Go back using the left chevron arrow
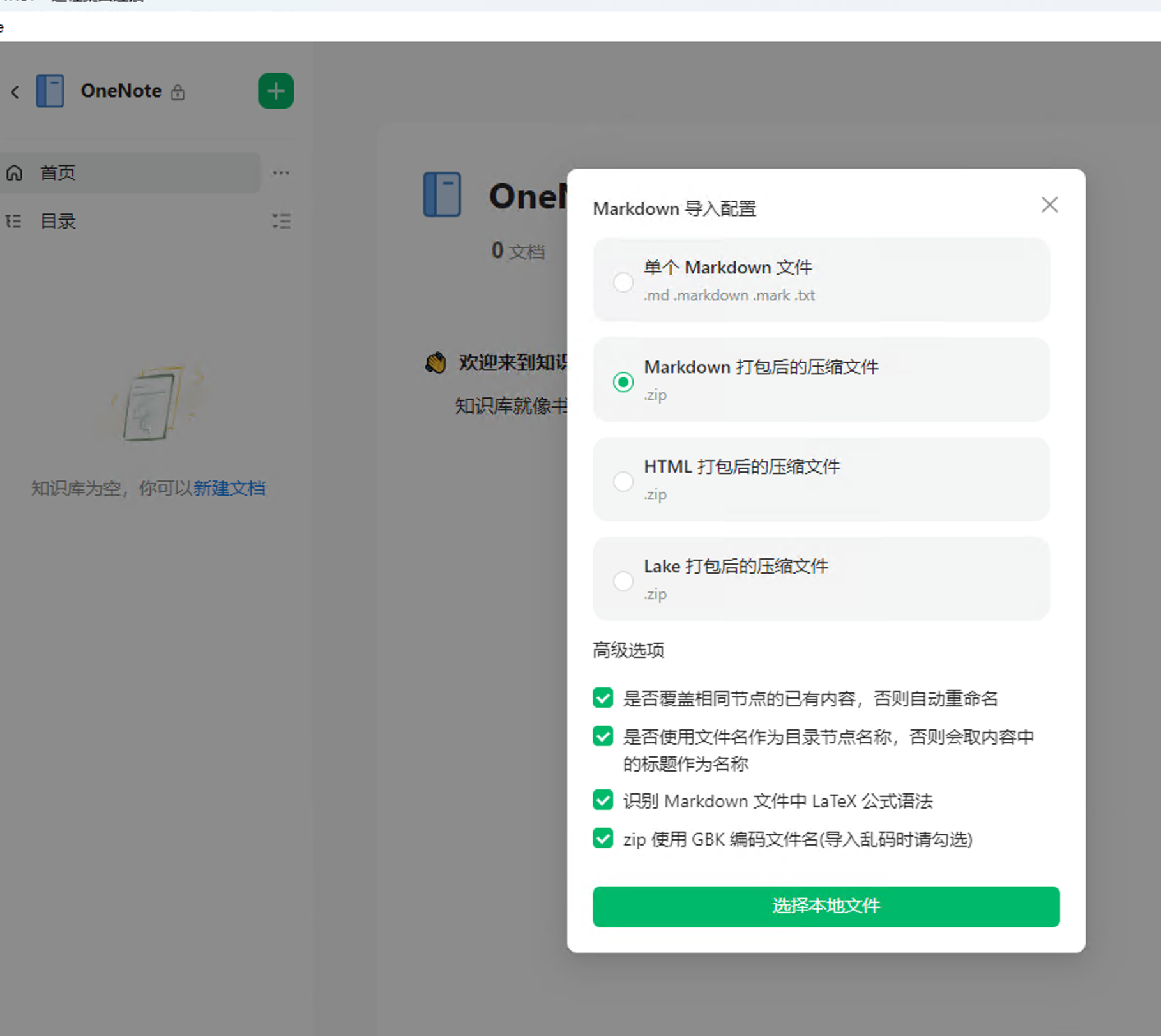 point(15,93)
